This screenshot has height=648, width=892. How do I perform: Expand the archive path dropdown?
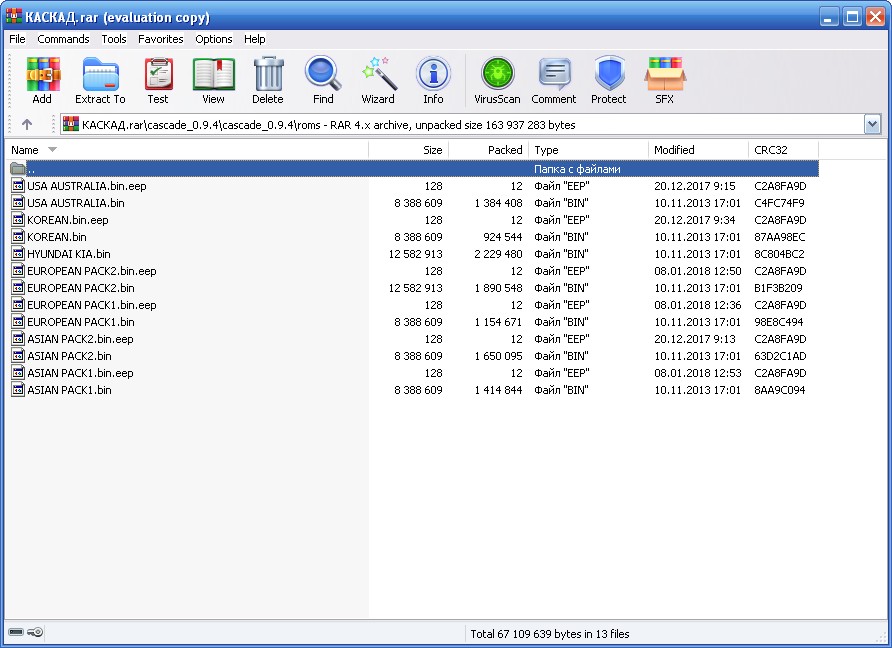pos(872,125)
